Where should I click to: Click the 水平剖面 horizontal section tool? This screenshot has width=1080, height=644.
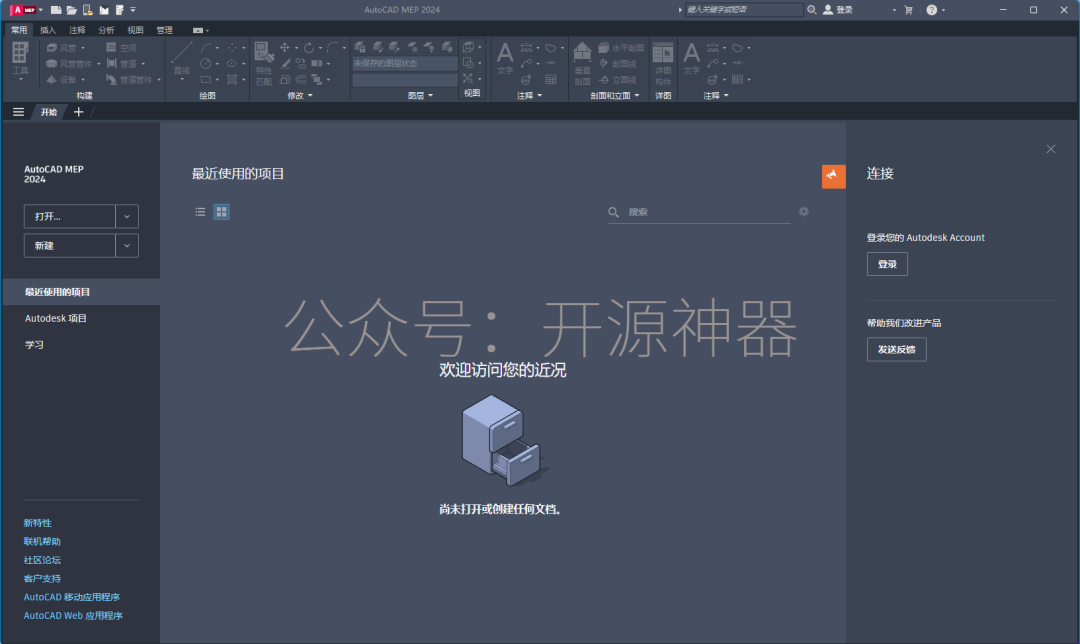[x=621, y=48]
